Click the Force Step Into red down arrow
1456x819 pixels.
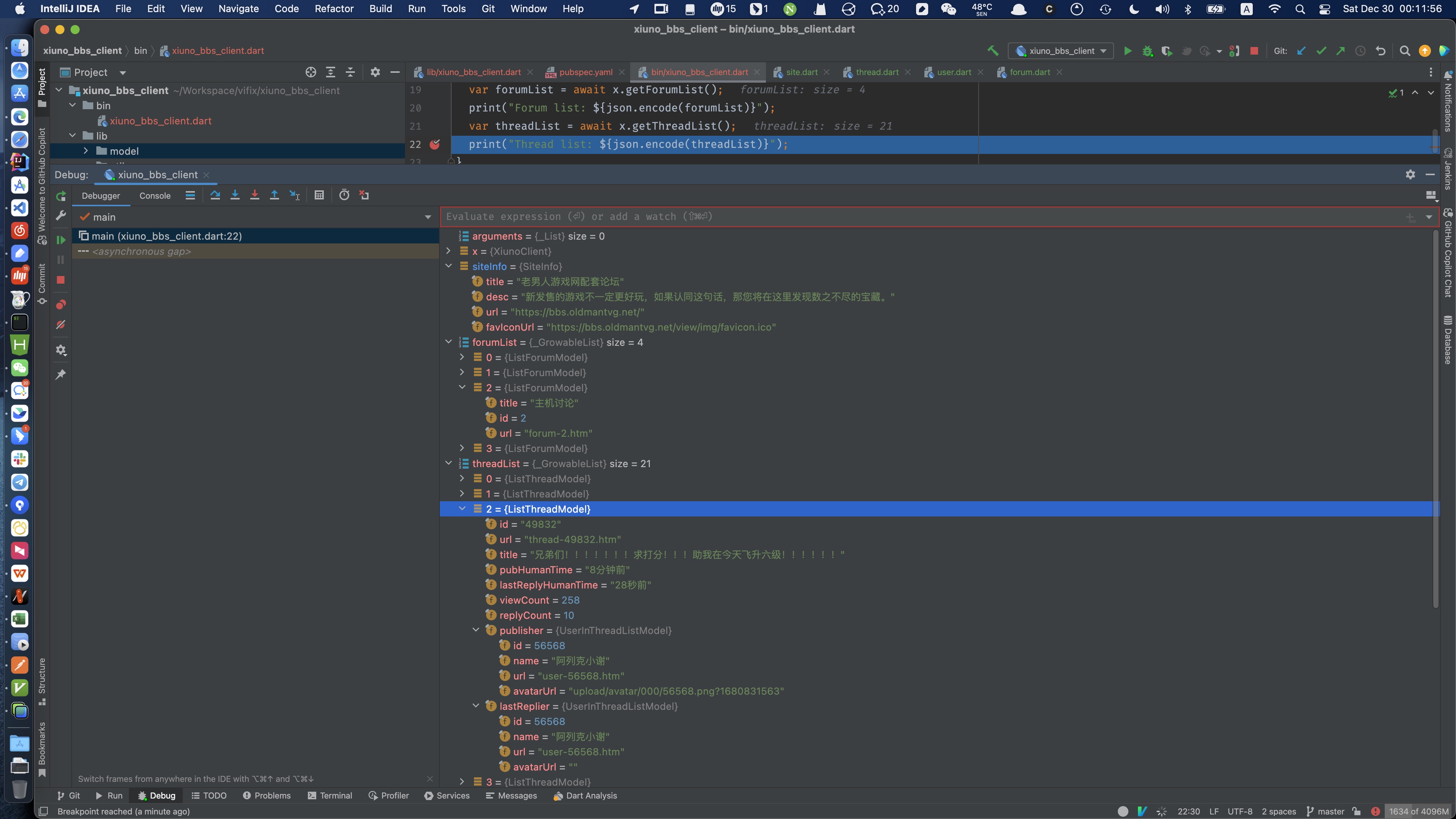pos(254,195)
